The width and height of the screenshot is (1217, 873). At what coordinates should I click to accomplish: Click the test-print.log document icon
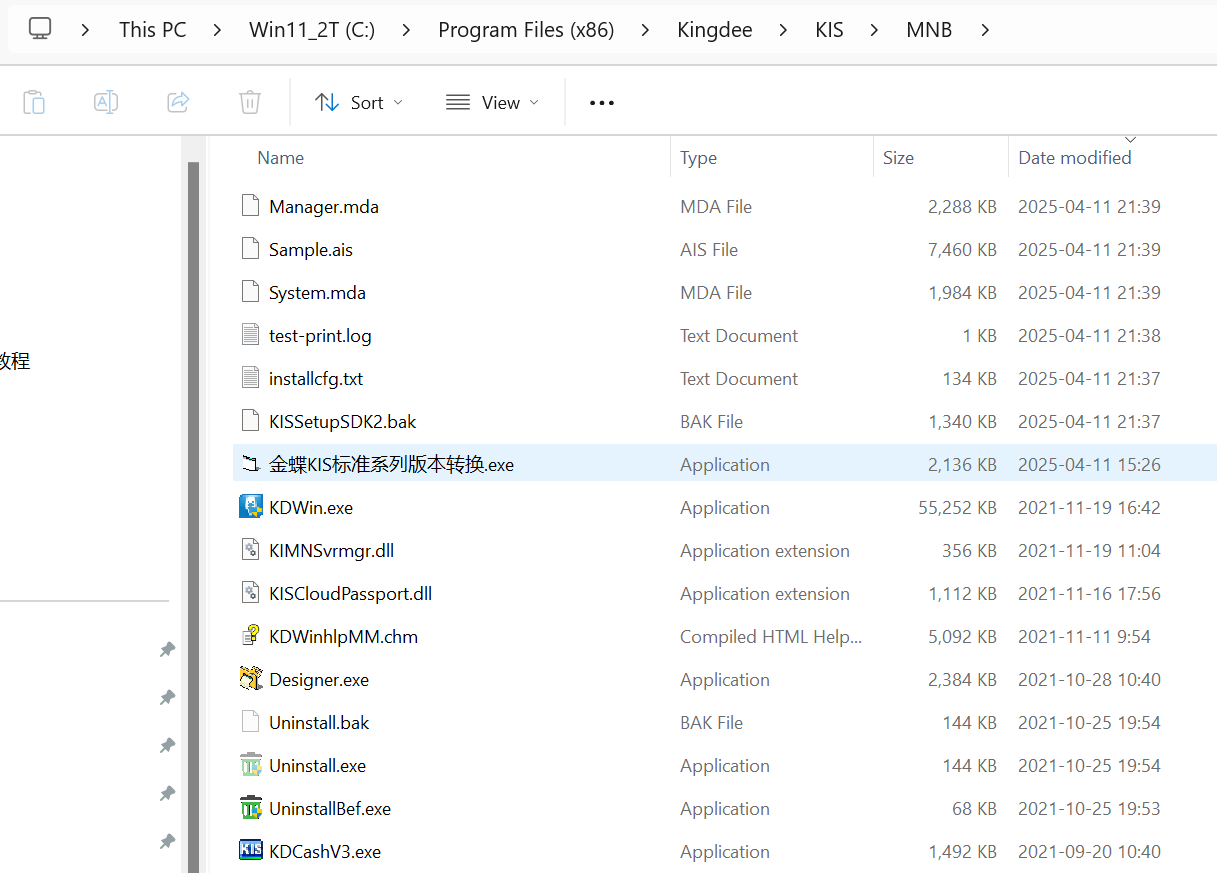pos(251,335)
